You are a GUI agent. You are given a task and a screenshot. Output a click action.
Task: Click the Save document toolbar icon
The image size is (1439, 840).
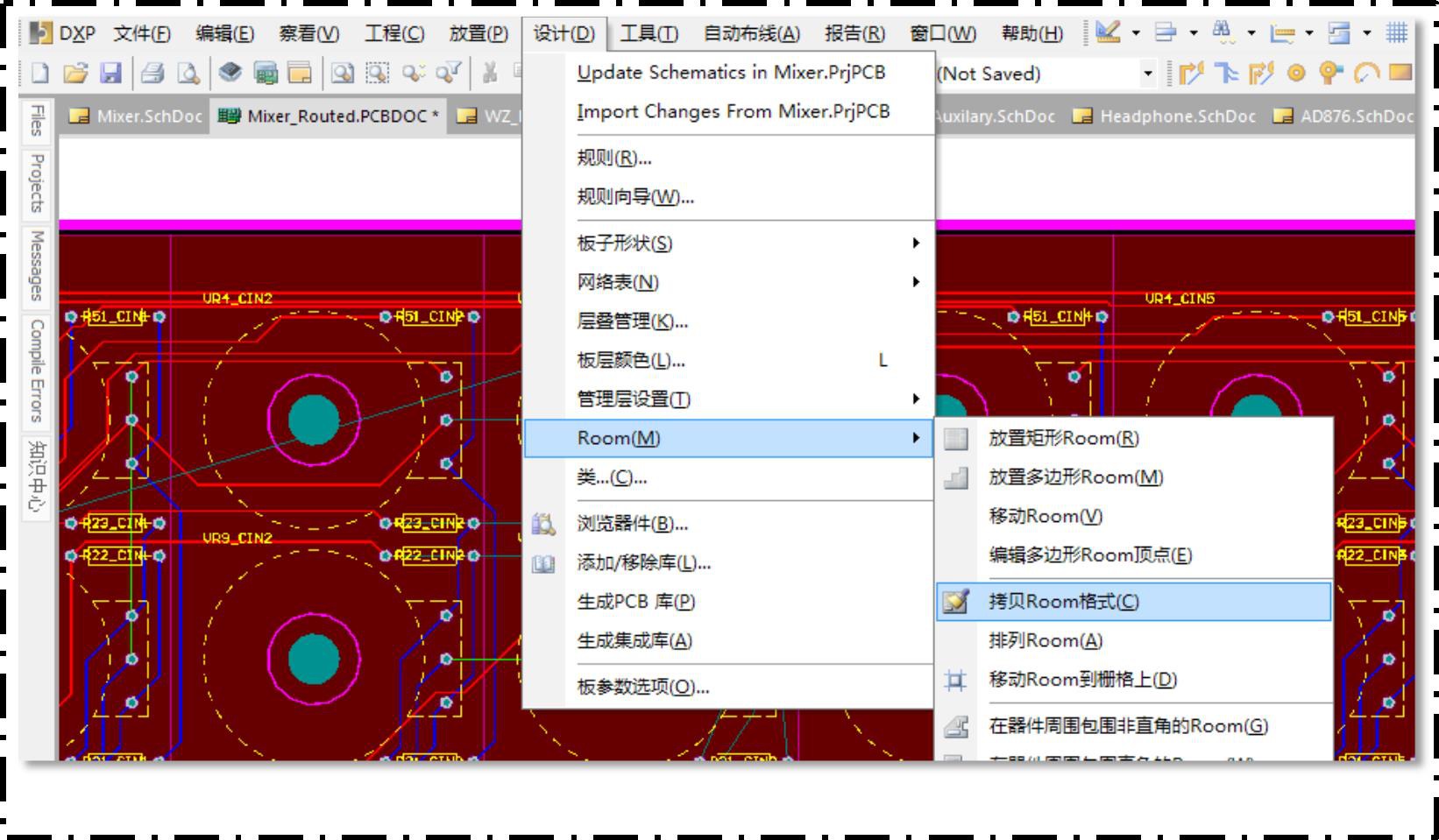(x=110, y=74)
